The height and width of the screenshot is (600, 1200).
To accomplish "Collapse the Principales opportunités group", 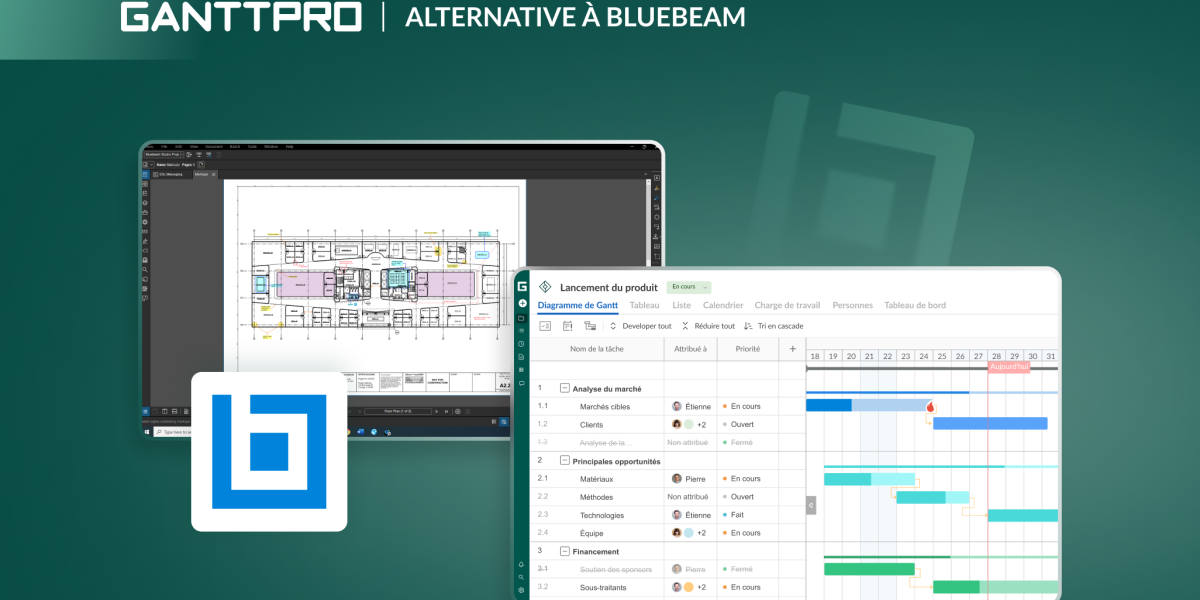I will coord(564,461).
